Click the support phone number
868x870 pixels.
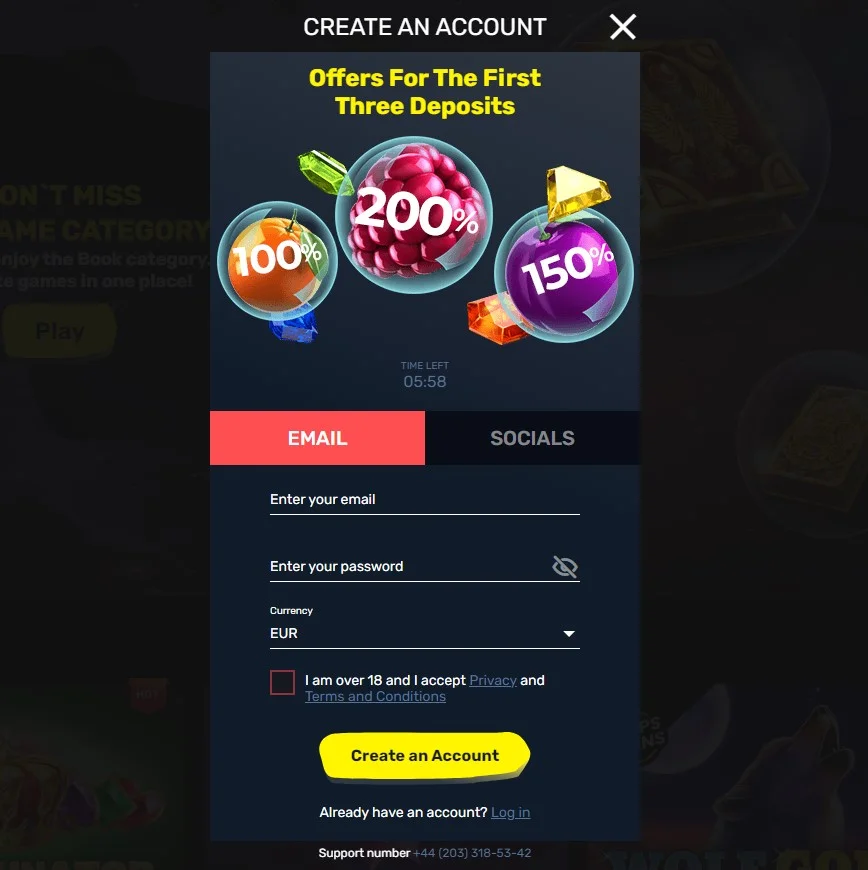[x=472, y=853]
